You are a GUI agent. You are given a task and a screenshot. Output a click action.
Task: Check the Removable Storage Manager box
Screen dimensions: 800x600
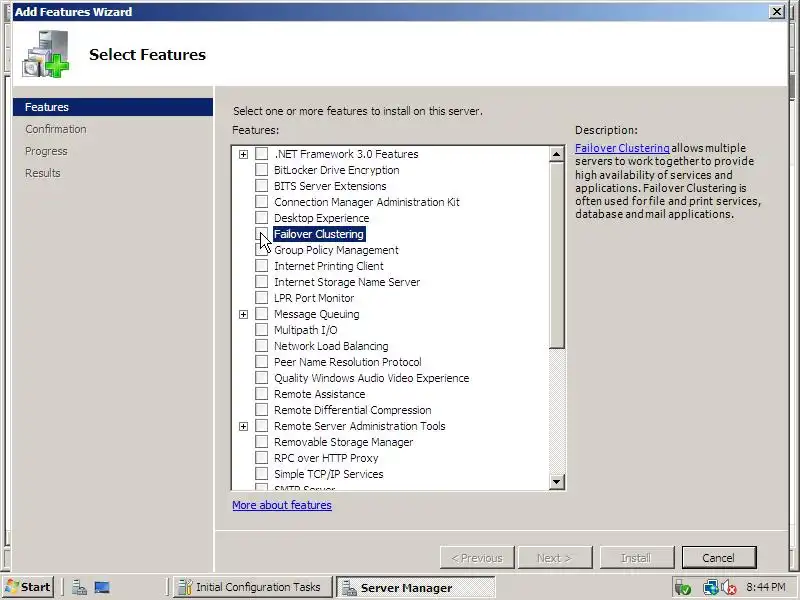[x=261, y=442]
